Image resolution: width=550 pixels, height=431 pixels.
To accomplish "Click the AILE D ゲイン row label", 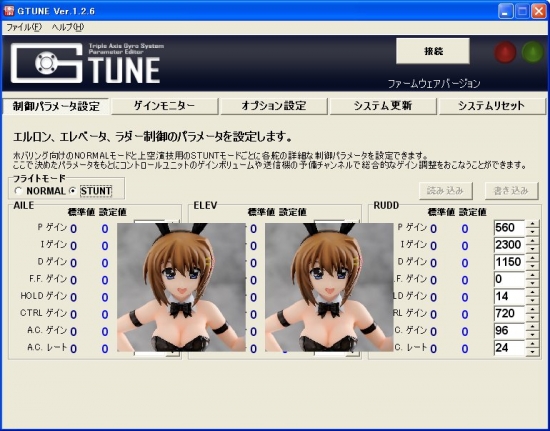I will pos(52,261).
